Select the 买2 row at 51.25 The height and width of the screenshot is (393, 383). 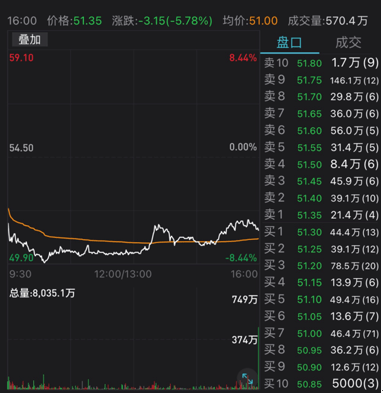pos(321,249)
